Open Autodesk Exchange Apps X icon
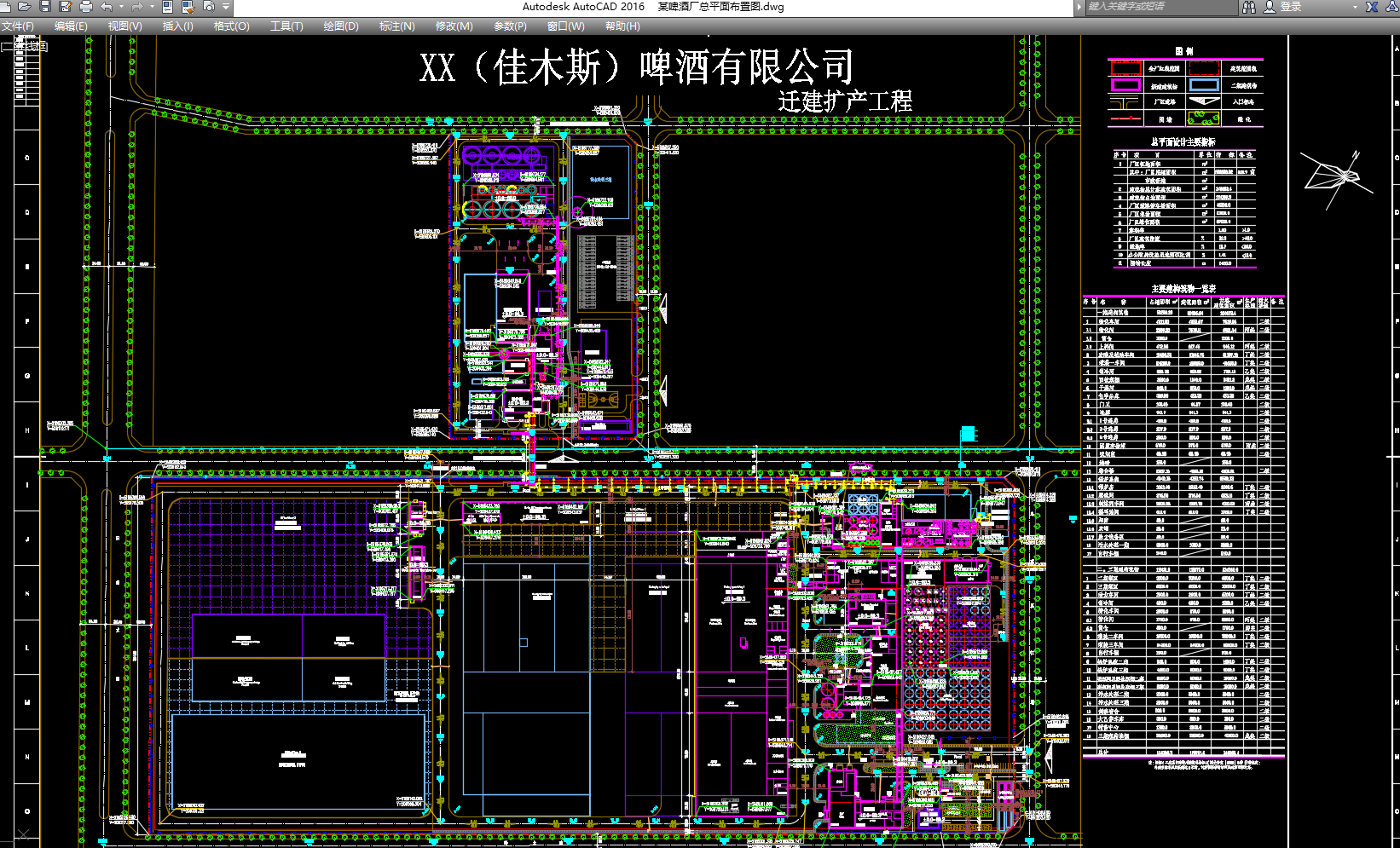 click(1372, 7)
